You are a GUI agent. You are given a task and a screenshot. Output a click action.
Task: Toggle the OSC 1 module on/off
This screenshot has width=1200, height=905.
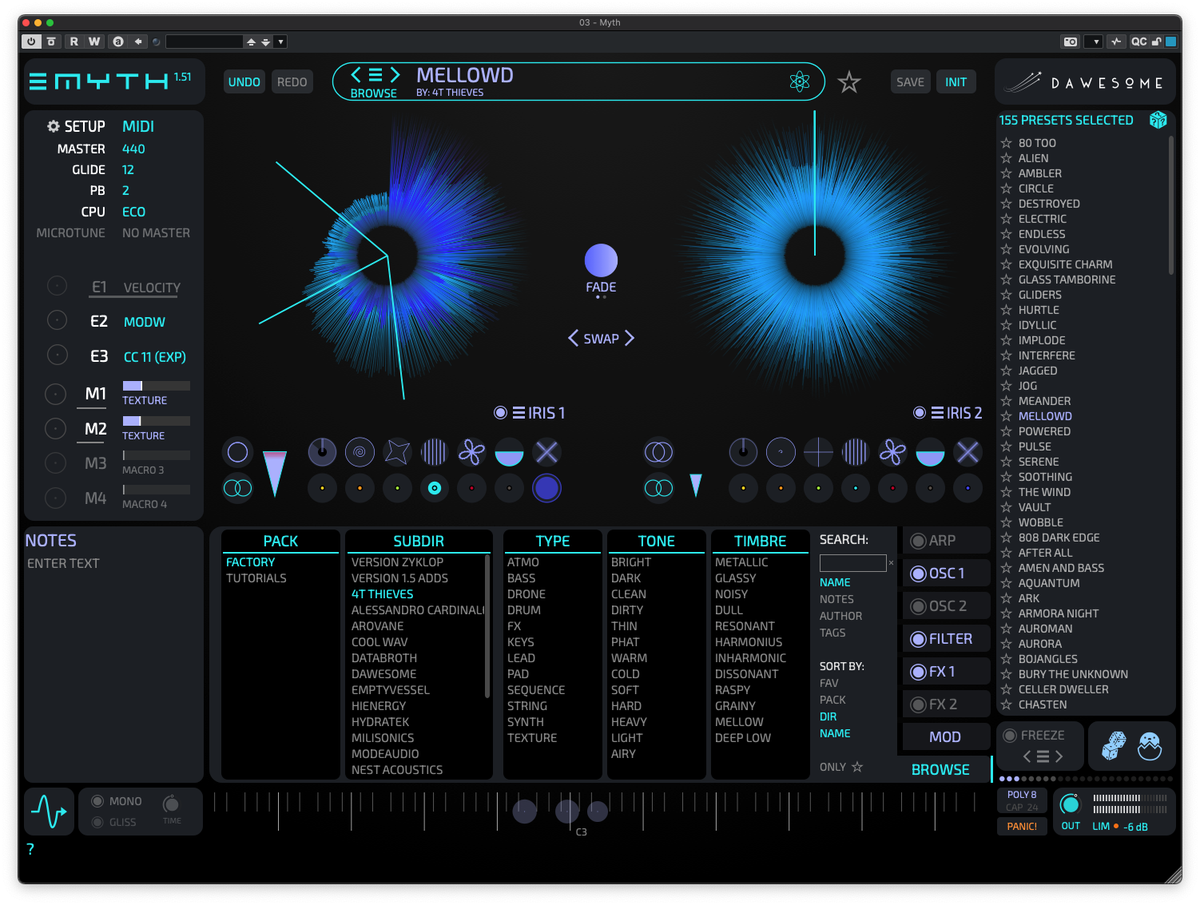click(917, 573)
